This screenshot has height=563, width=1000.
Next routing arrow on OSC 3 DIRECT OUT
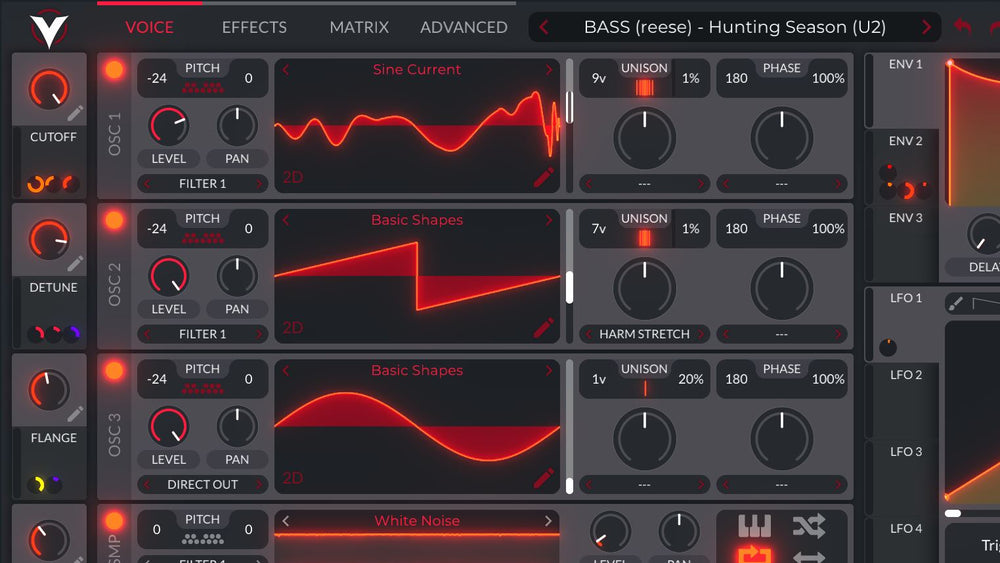tap(259, 485)
